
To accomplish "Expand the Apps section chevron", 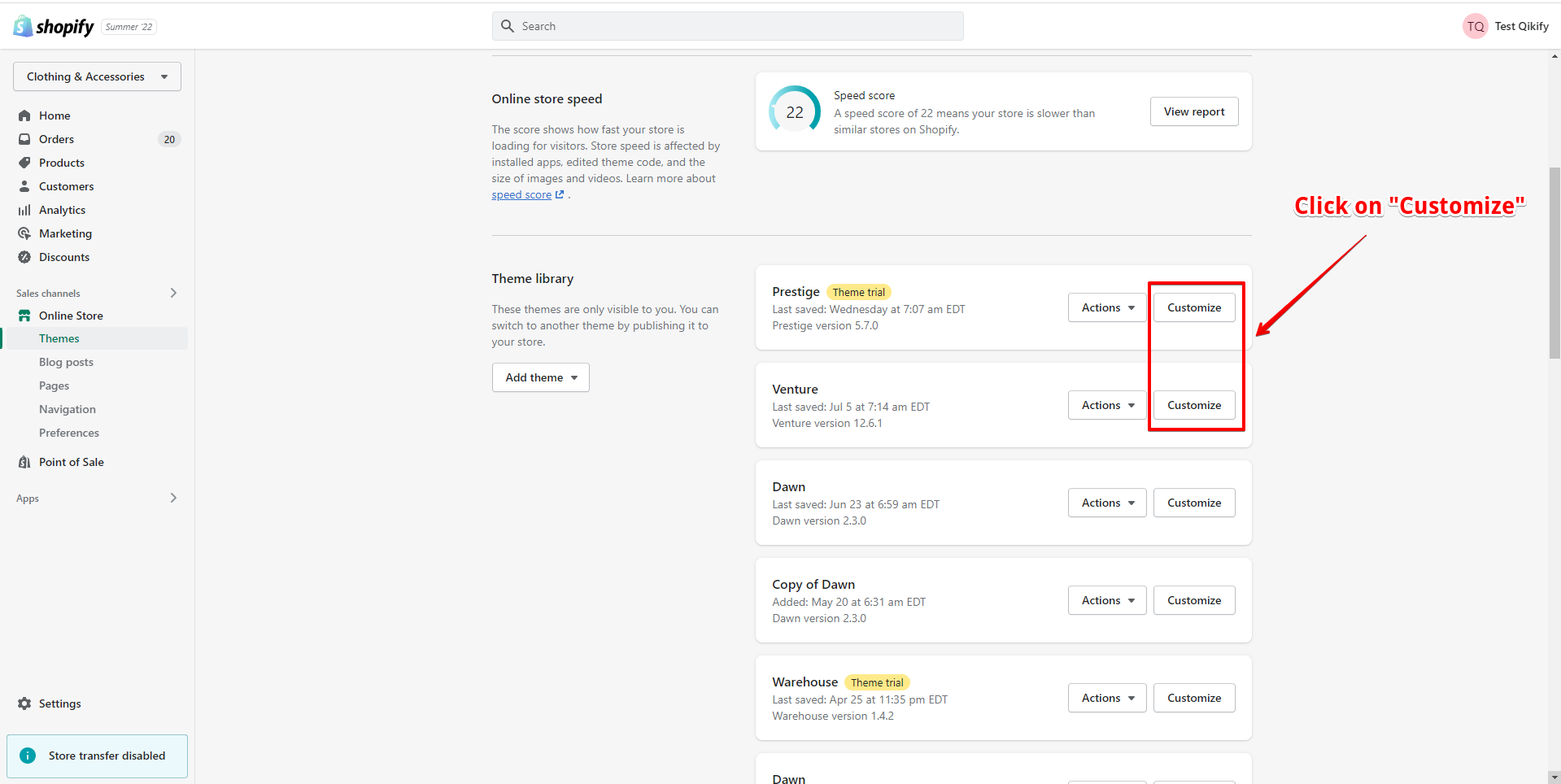I will click(173, 498).
